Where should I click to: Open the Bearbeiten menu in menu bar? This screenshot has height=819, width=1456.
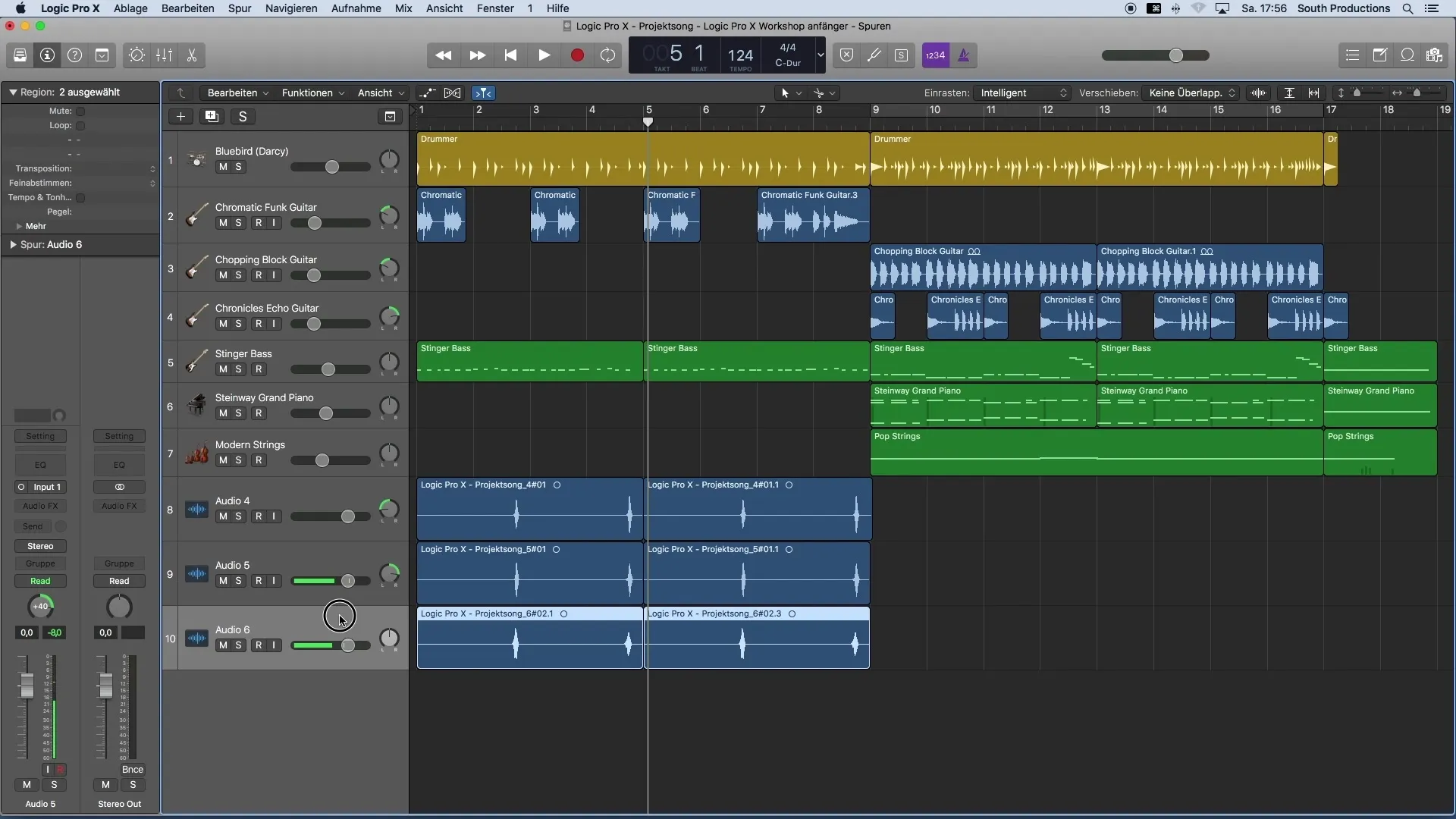pos(188,8)
